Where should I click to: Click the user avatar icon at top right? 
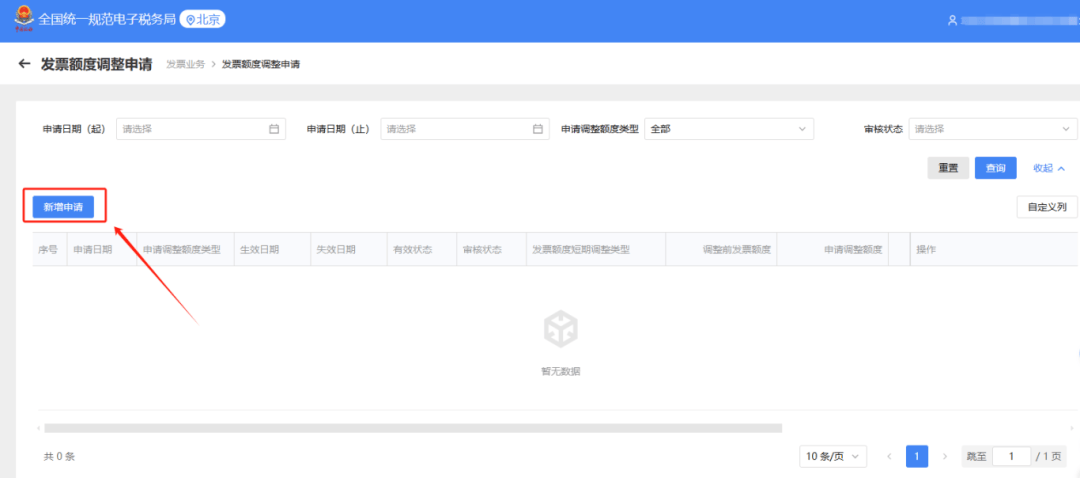pos(952,20)
